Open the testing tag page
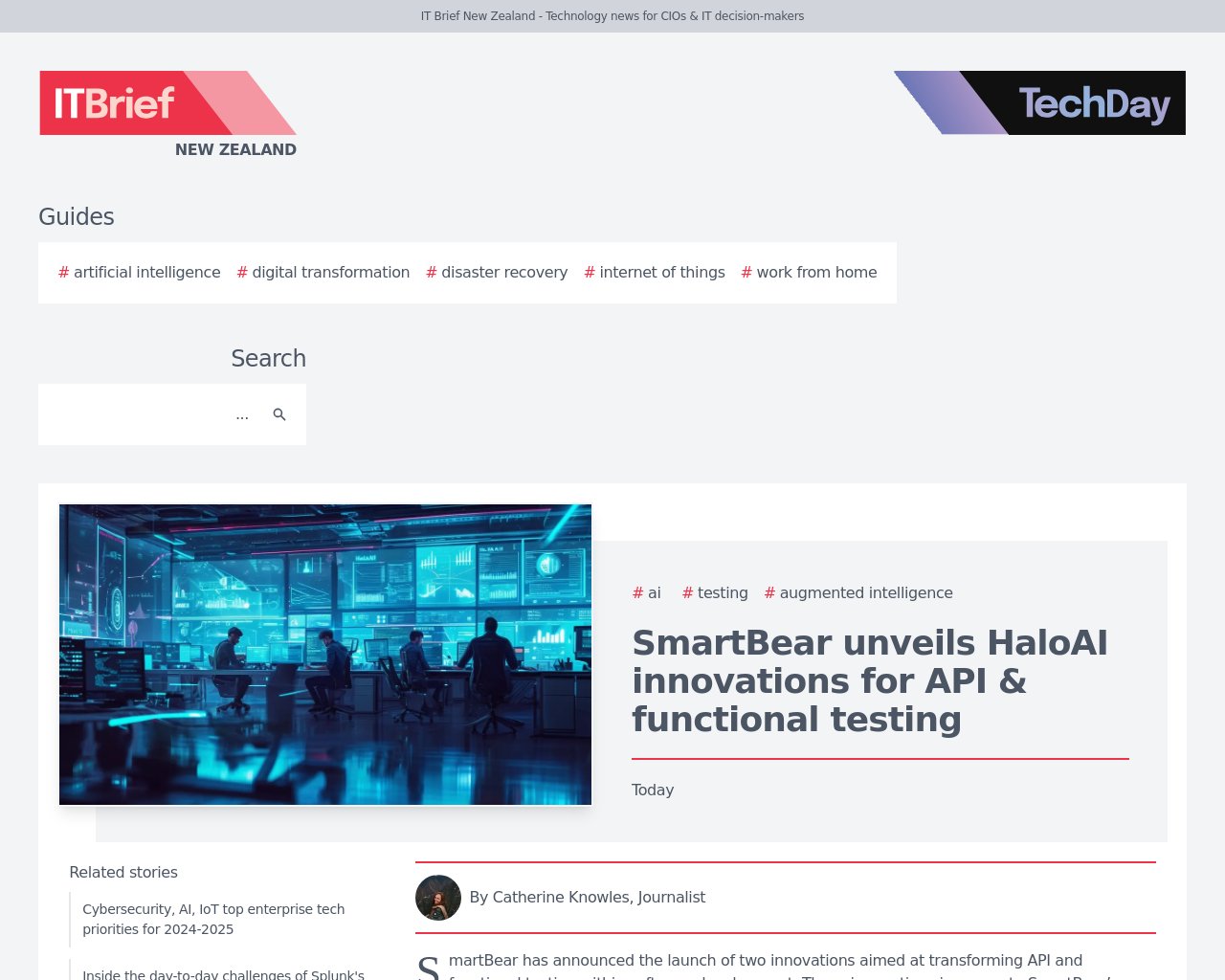The image size is (1225, 980). click(x=723, y=593)
